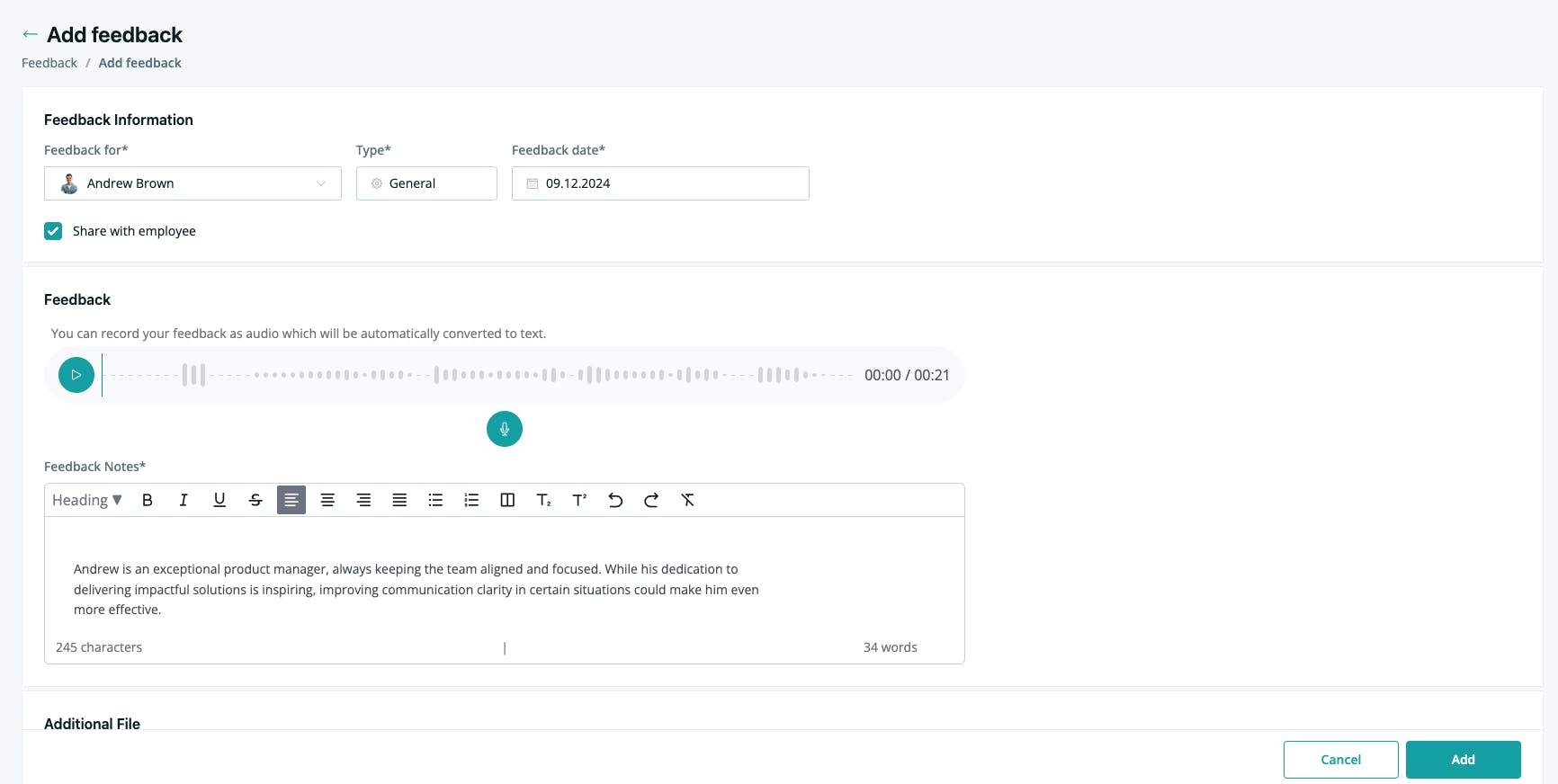Image resolution: width=1558 pixels, height=784 pixels.
Task: Undo the last edit
Action: 615,500
